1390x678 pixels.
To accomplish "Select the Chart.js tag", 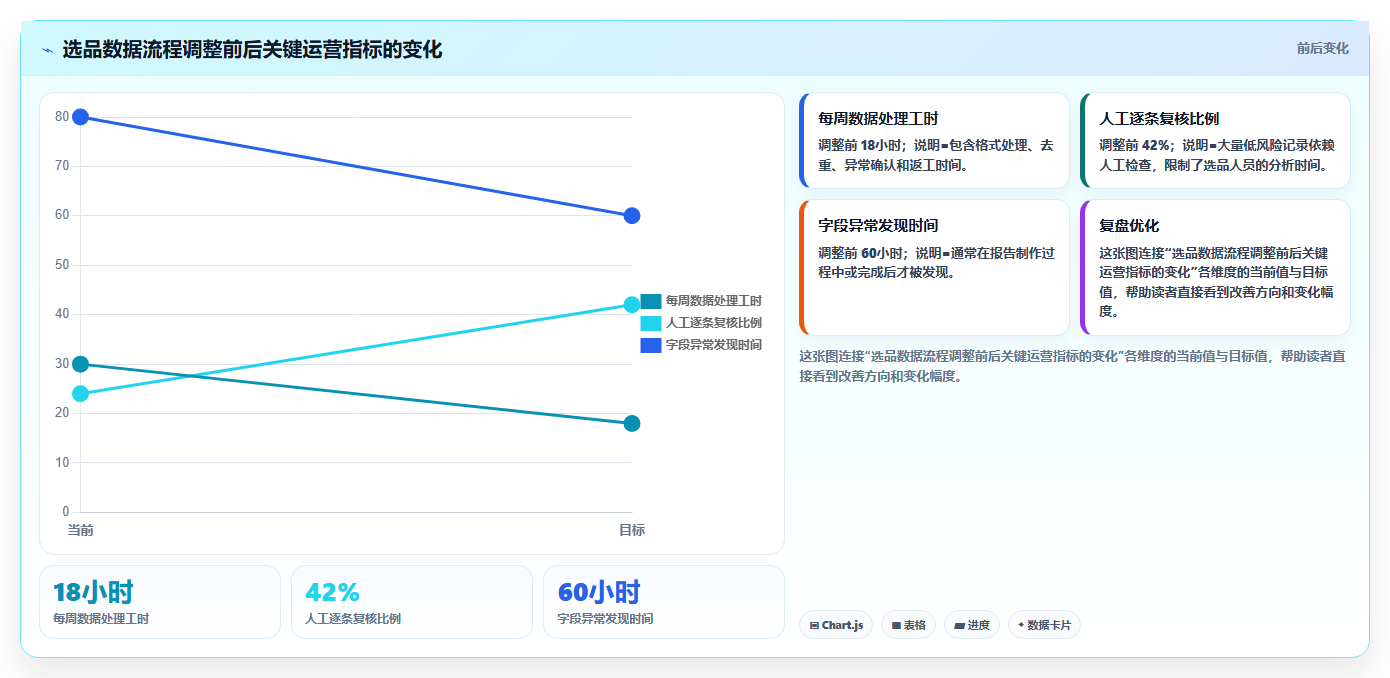I will pos(836,625).
